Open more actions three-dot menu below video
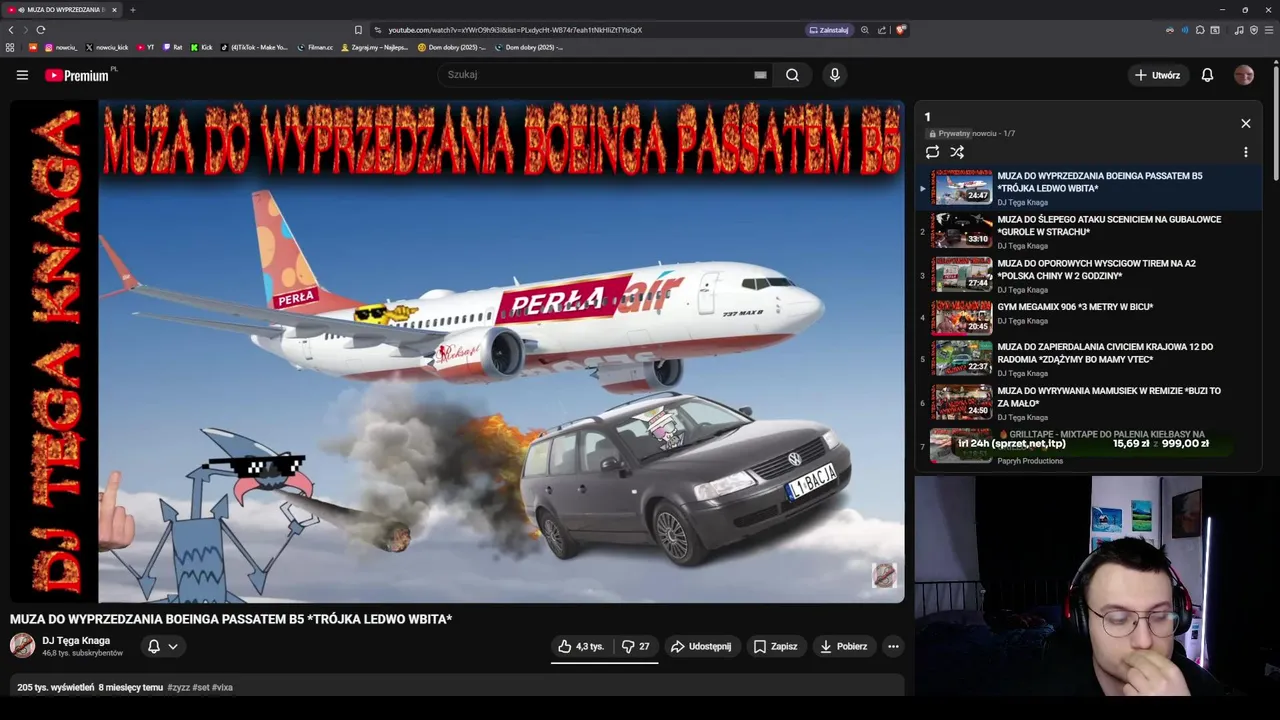The height and width of the screenshot is (720, 1280). (893, 646)
